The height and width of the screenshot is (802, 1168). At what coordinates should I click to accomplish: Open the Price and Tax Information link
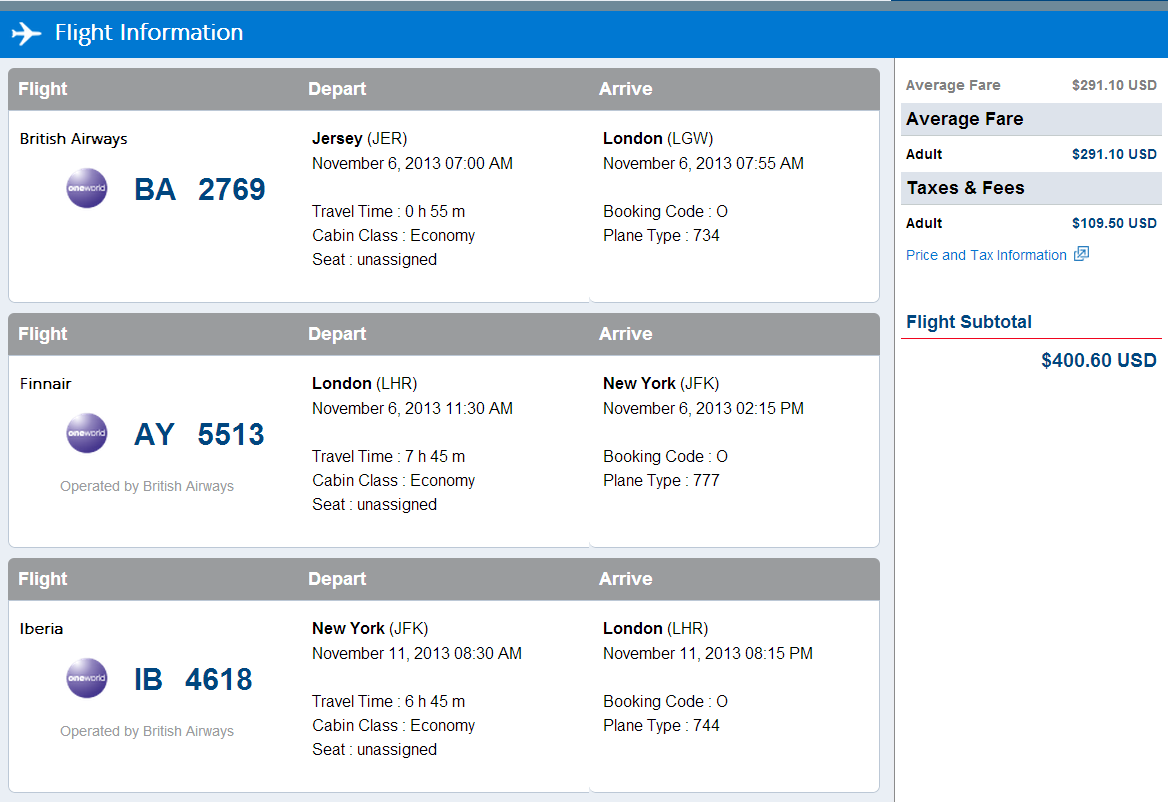(986, 255)
